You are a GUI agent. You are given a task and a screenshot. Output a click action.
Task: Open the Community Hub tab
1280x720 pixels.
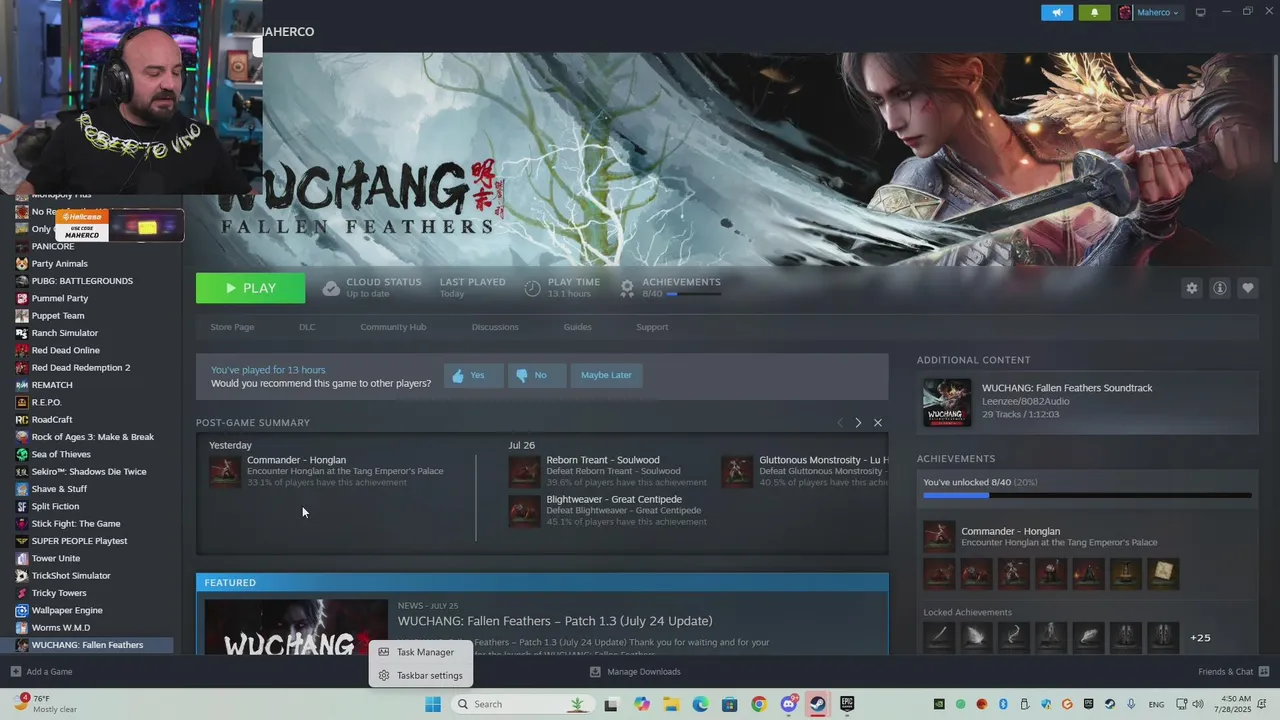tap(393, 327)
